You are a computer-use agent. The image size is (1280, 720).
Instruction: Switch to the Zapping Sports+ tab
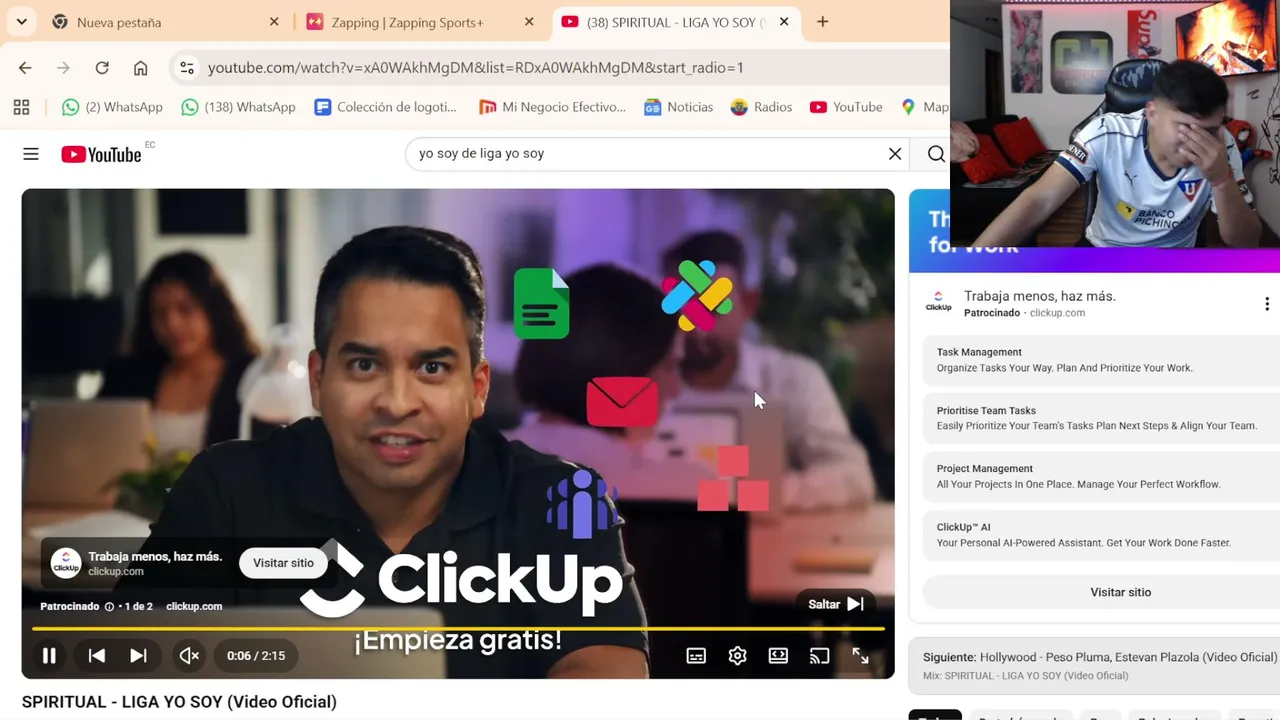[x=421, y=22]
